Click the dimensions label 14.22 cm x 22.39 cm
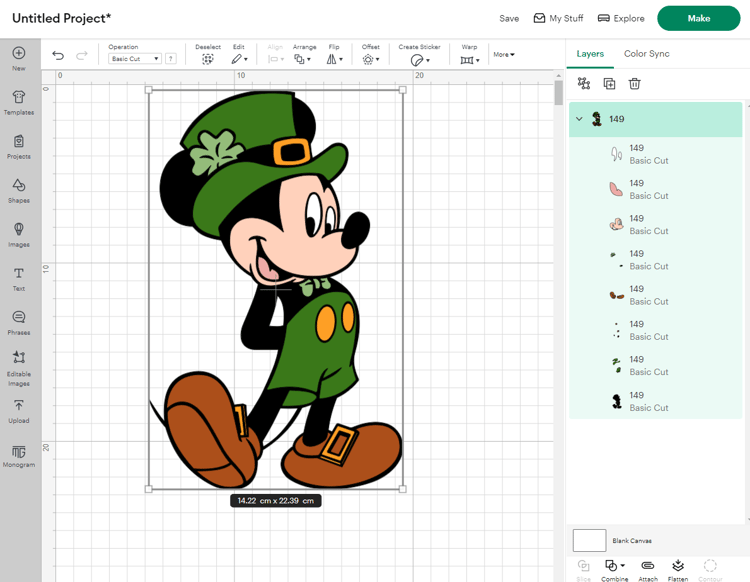Screen dimensions: 750x582 (x=276, y=501)
